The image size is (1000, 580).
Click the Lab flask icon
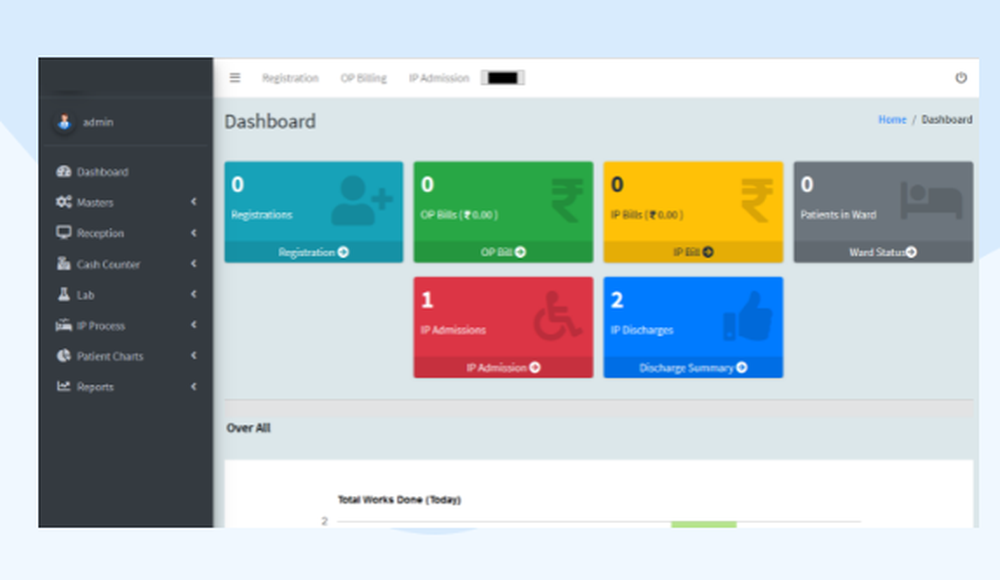click(x=64, y=294)
